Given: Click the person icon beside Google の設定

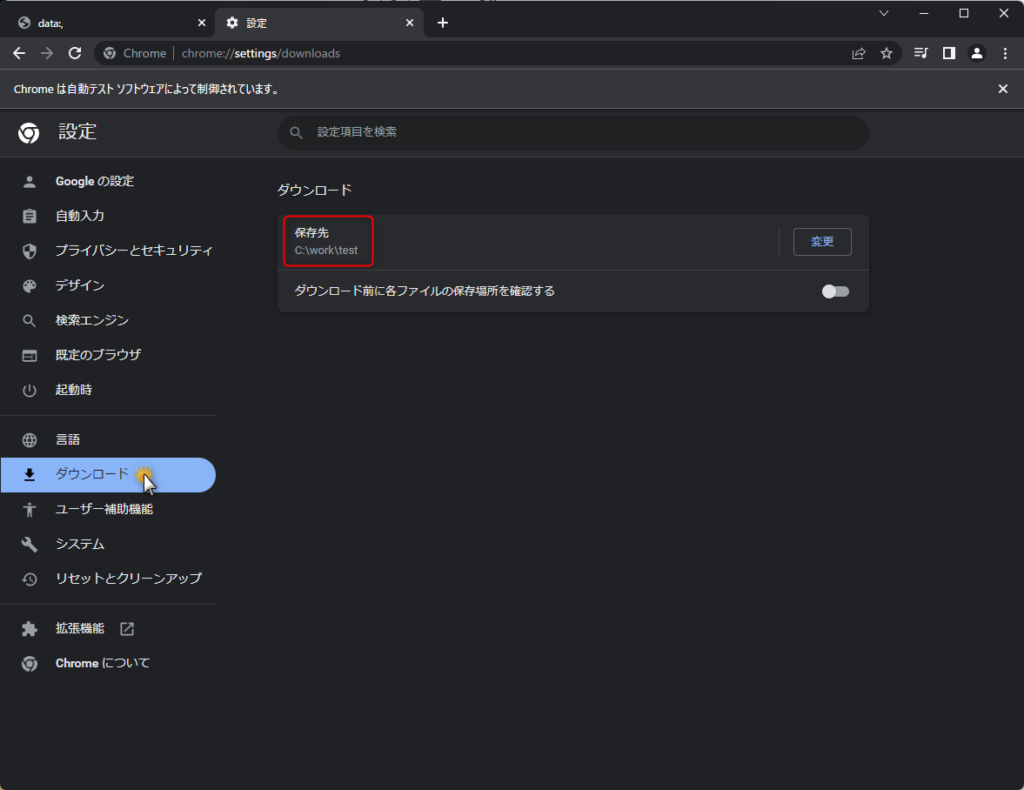Looking at the screenshot, I should pos(29,182).
